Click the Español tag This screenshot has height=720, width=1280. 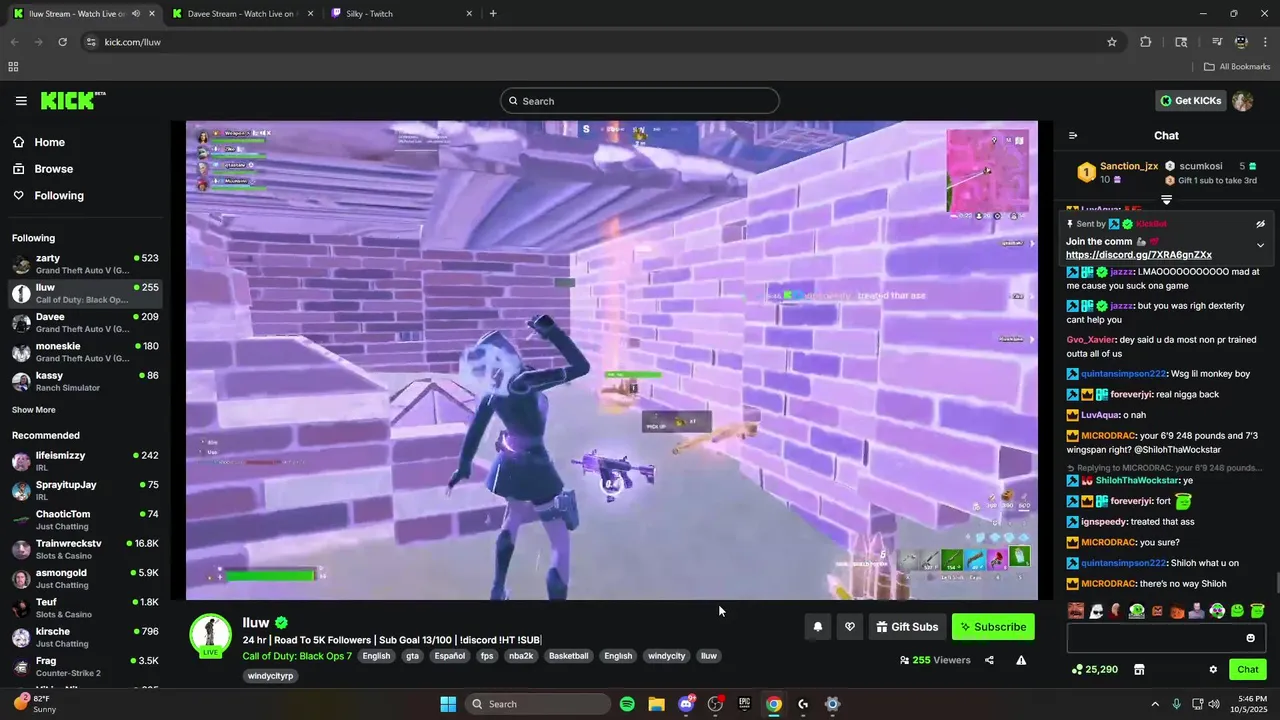(450, 656)
